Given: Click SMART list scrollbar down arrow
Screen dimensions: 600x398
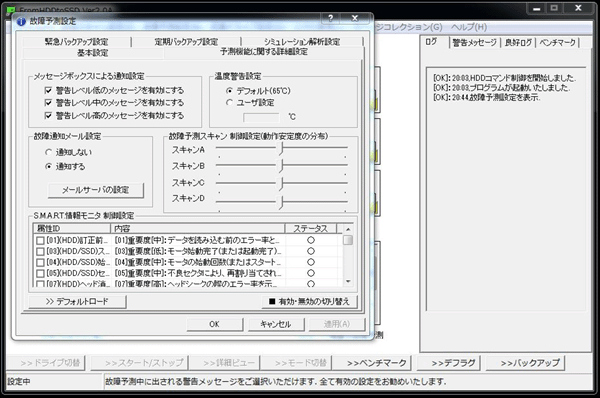Looking at the screenshot, I should coord(348,282).
